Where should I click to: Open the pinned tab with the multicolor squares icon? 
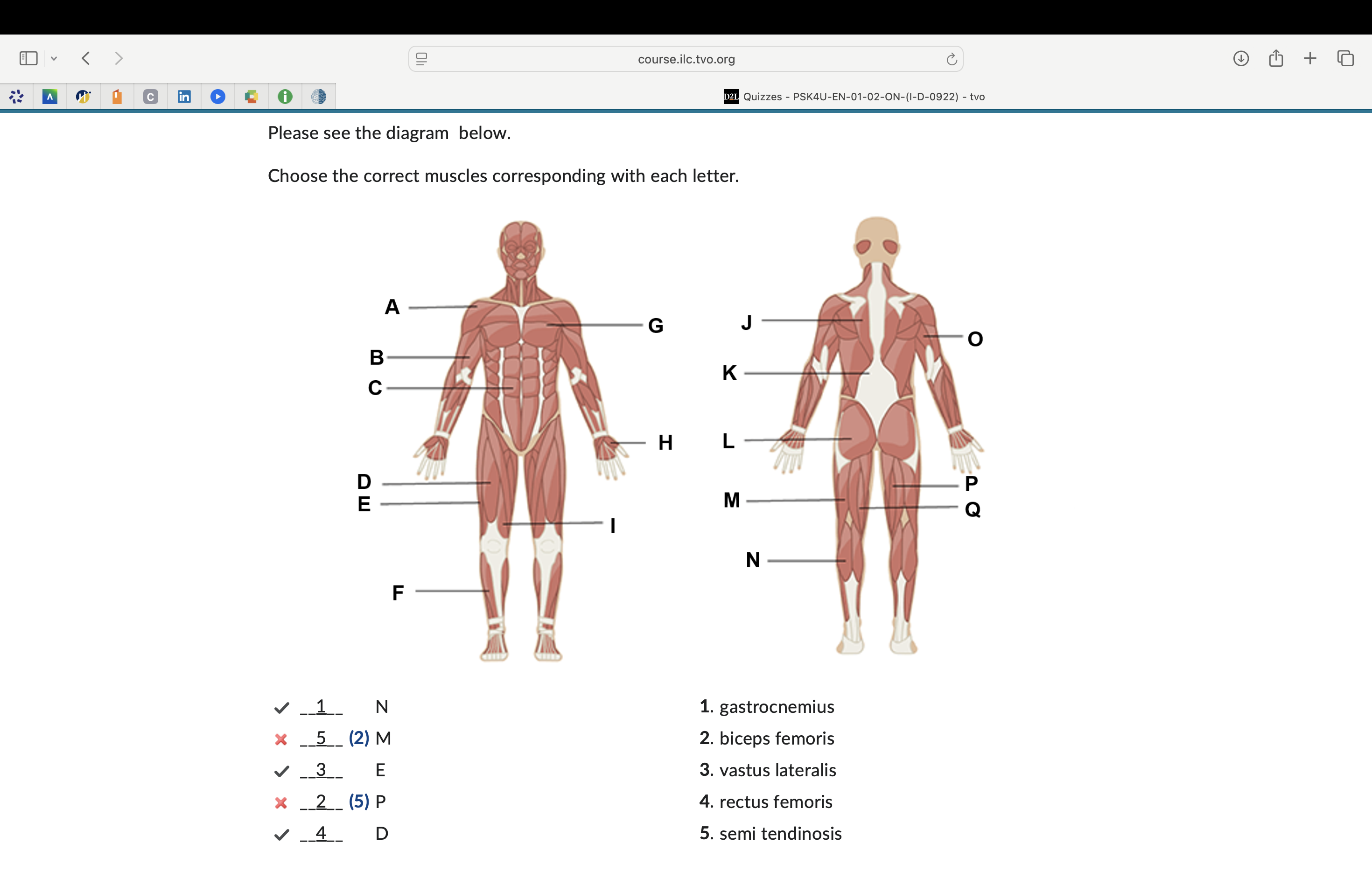[252, 96]
